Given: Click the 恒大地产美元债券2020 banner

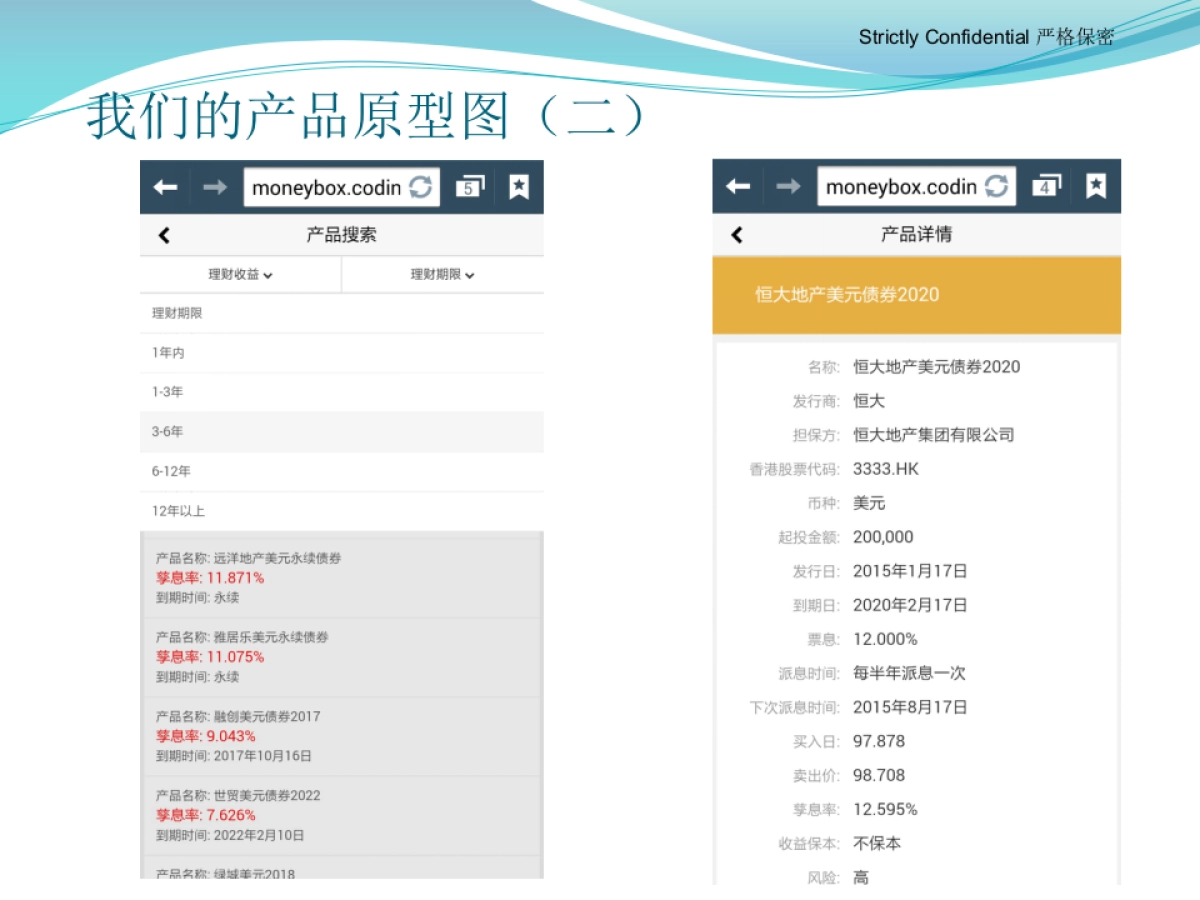Looking at the screenshot, I should pos(916,294).
